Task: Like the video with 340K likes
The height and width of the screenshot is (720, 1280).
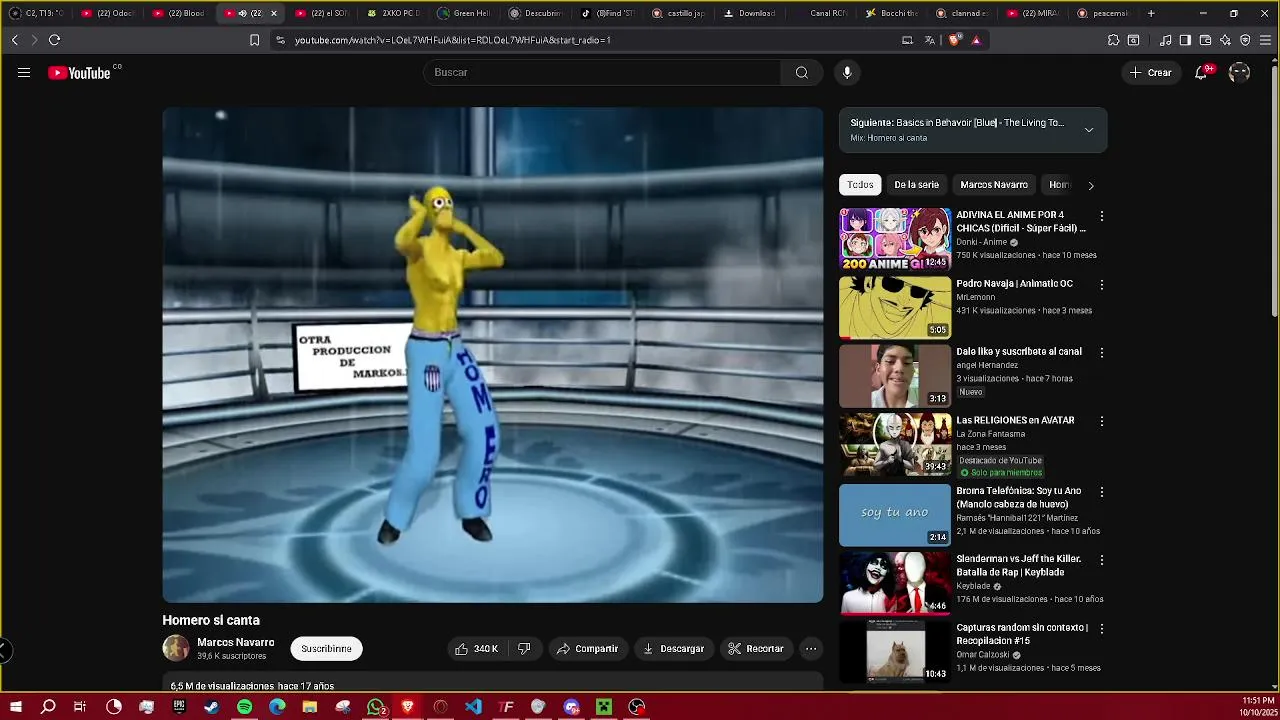Action: [476, 649]
